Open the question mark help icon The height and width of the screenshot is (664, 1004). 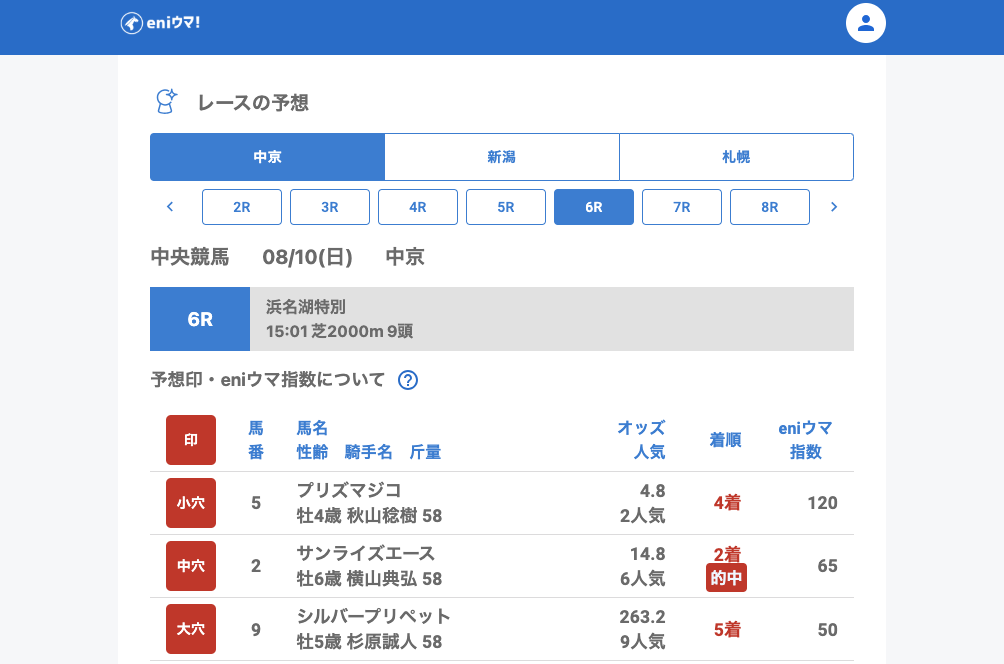[407, 380]
